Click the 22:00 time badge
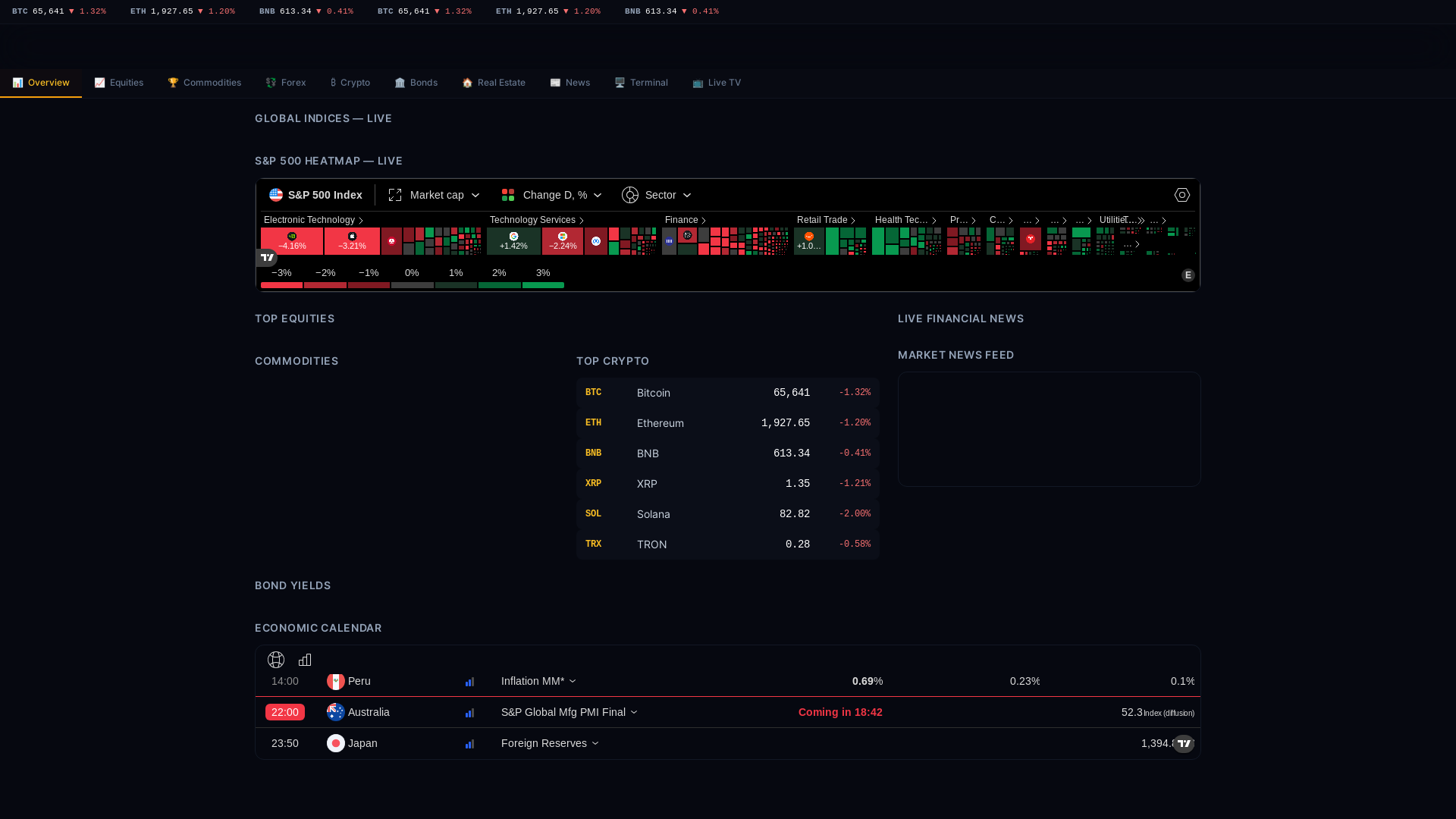 click(285, 712)
